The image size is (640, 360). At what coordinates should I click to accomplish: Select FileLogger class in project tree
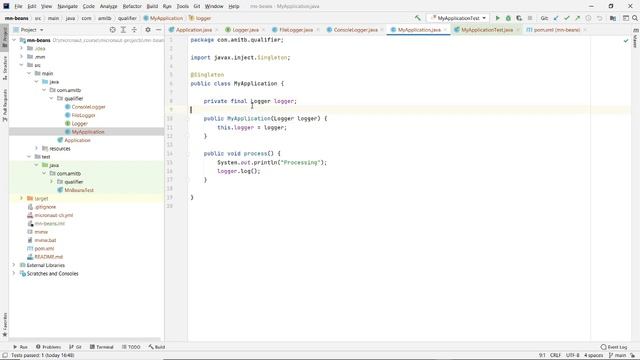pos(83,115)
